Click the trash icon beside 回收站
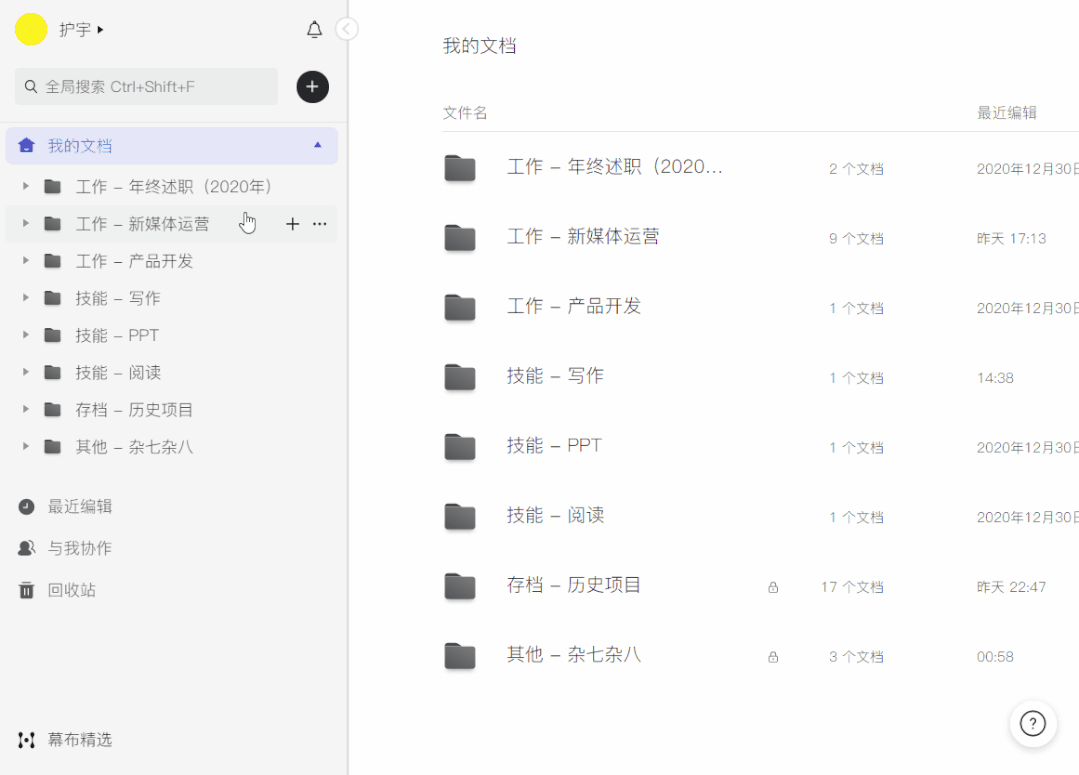The width and height of the screenshot is (1079, 775). [x=26, y=590]
